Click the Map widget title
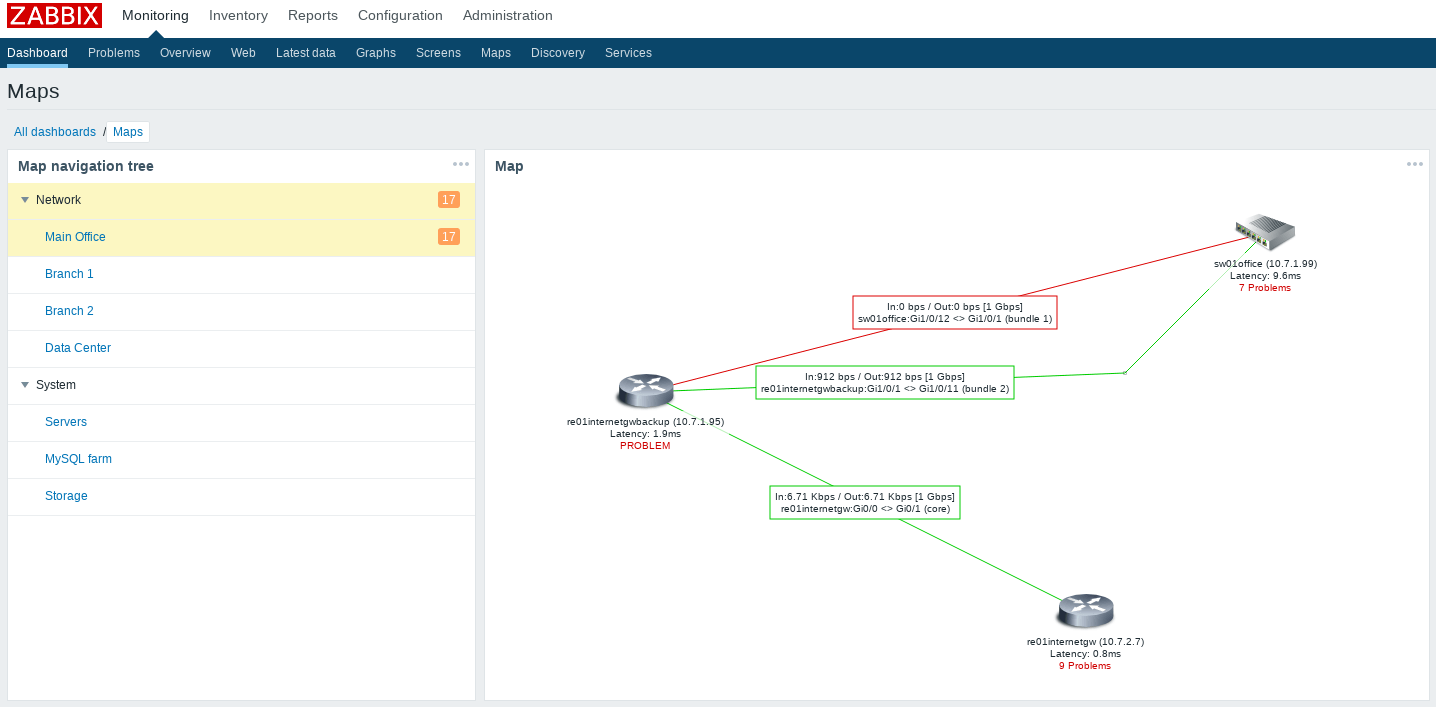This screenshot has height=707, width=1436. 509,166
